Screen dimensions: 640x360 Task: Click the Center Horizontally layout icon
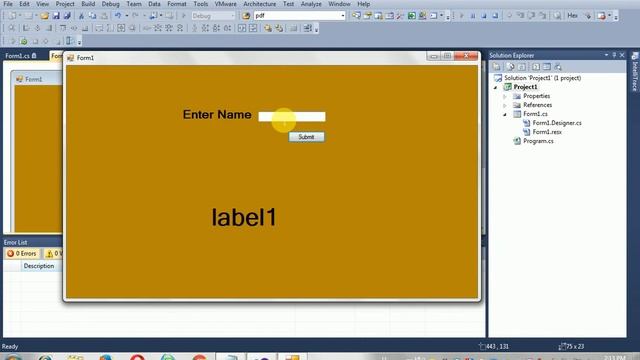[242, 28]
